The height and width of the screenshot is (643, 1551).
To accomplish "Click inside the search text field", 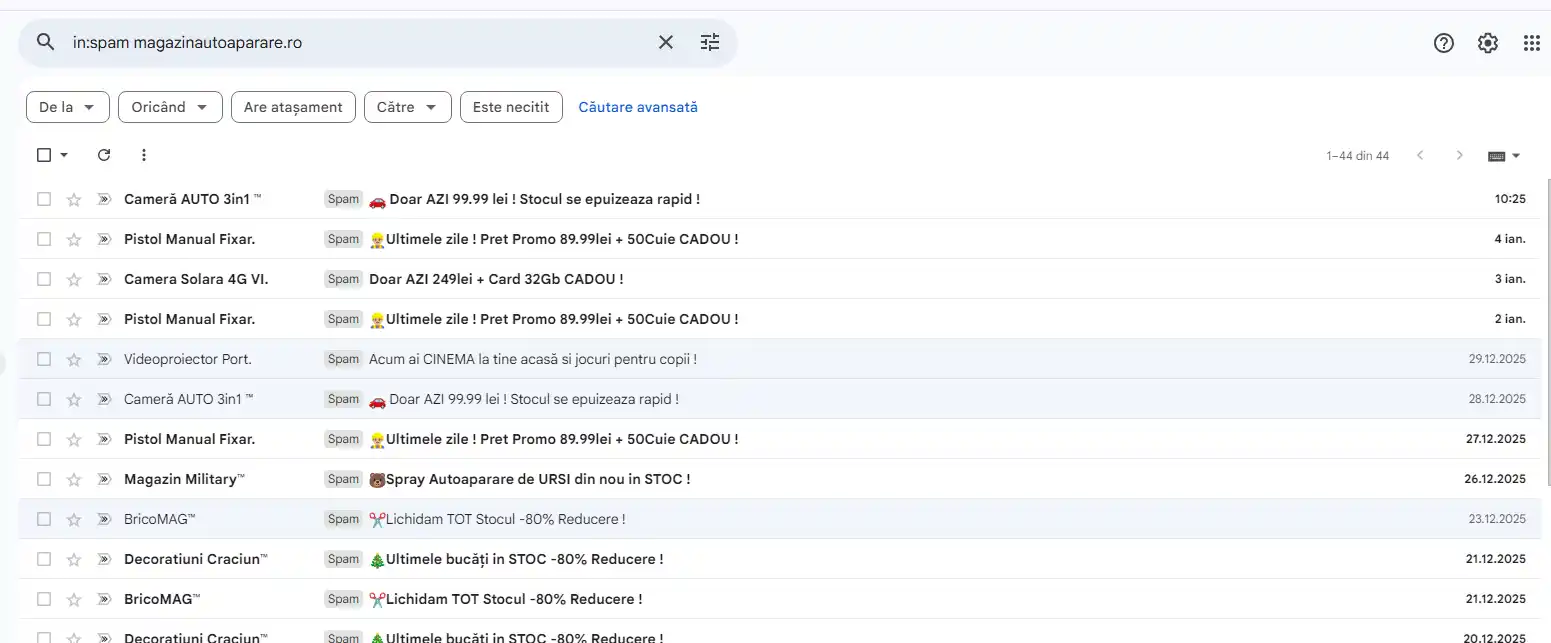I will (x=350, y=42).
